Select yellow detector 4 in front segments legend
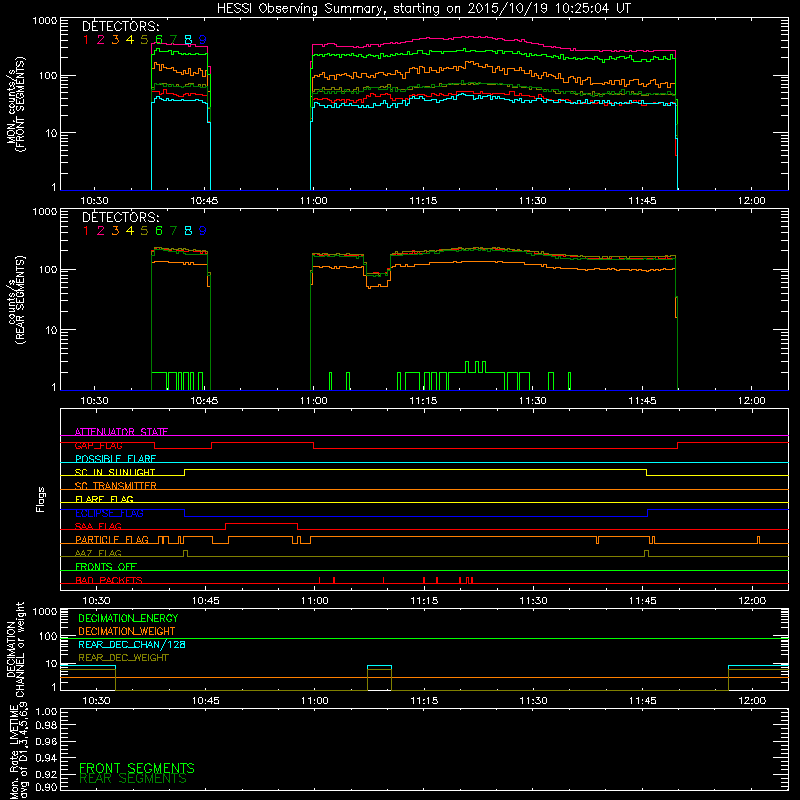Image resolution: width=800 pixels, height=800 pixels. click(x=130, y=40)
